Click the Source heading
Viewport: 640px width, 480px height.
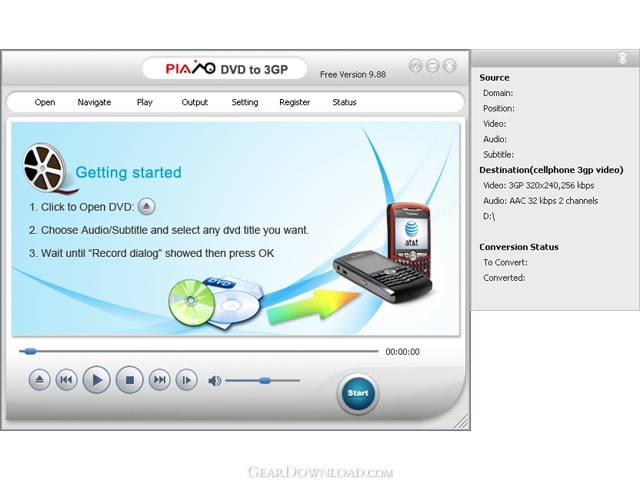tap(494, 78)
